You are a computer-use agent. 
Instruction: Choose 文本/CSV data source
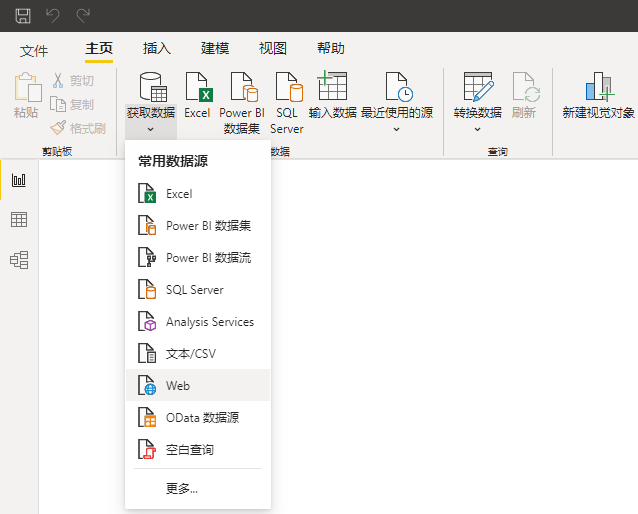click(x=198, y=354)
